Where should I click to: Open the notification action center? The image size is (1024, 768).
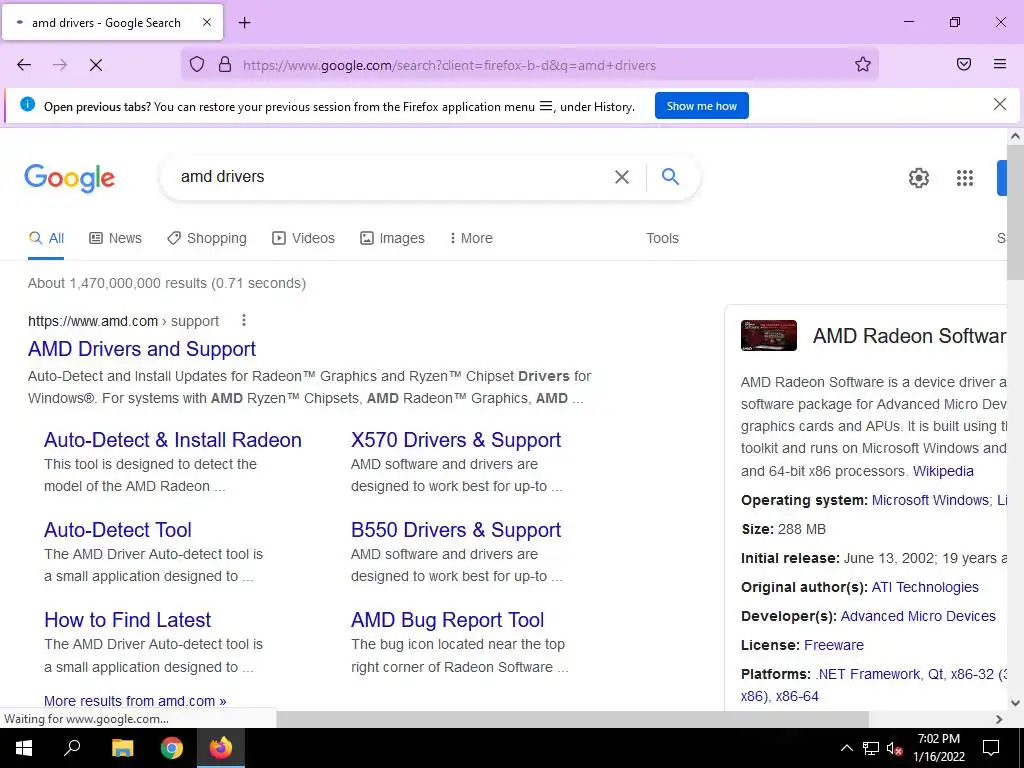pos(991,748)
